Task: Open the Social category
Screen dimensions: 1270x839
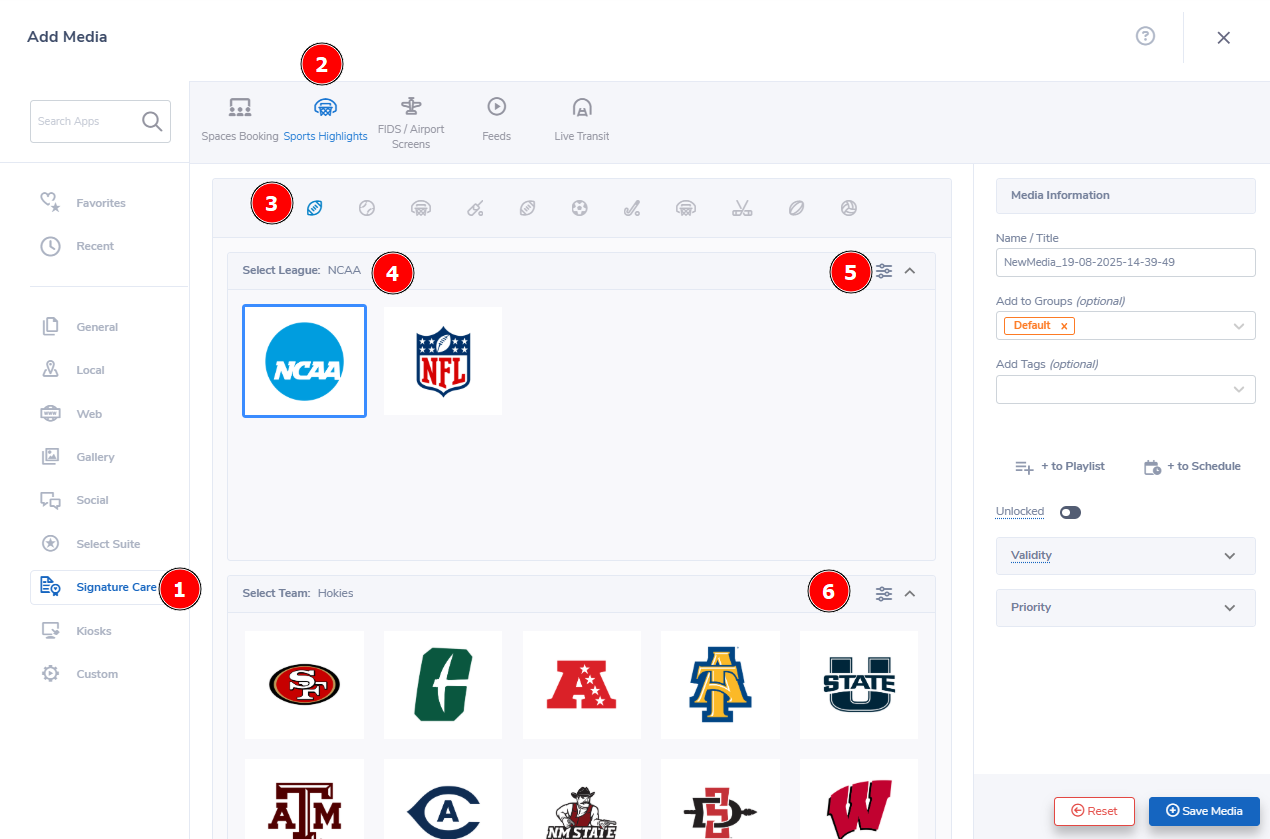Action: 75,500
